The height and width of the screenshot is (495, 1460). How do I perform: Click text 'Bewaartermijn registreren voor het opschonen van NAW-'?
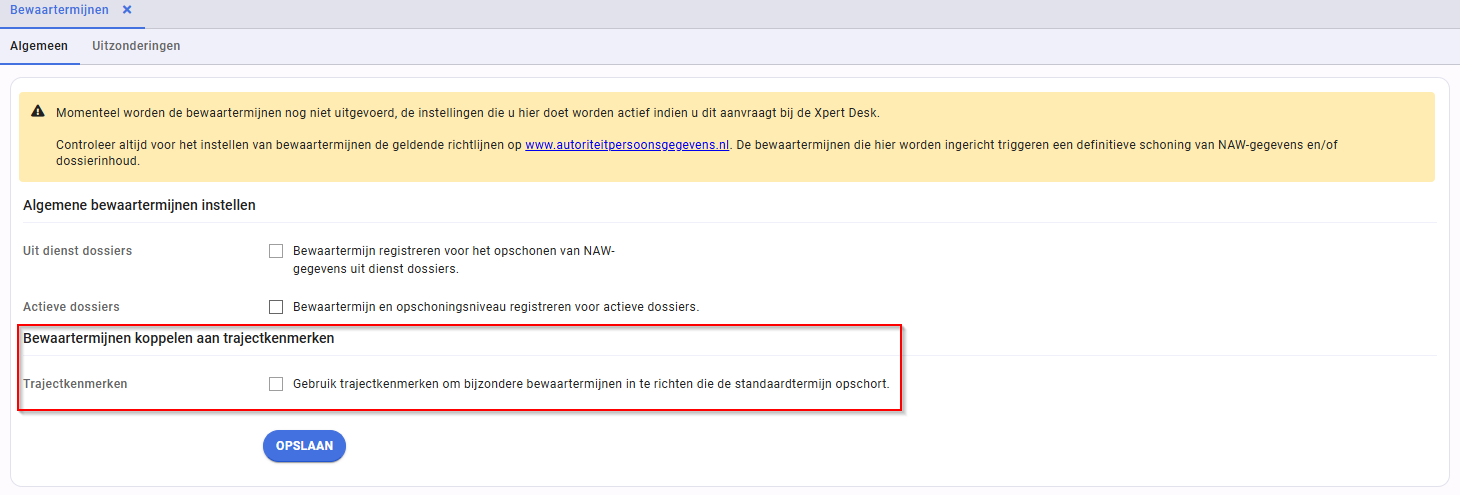coord(454,251)
